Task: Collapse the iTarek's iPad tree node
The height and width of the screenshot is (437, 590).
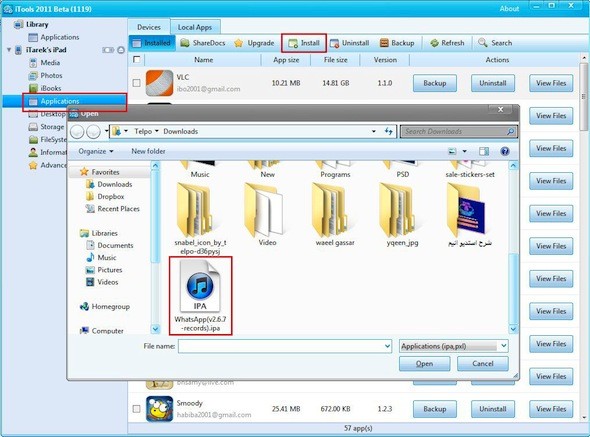Action: (x=9, y=50)
